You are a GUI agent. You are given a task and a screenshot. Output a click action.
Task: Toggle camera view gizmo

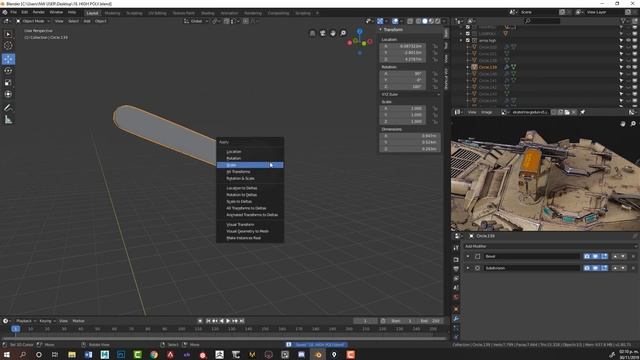pos(323,33)
